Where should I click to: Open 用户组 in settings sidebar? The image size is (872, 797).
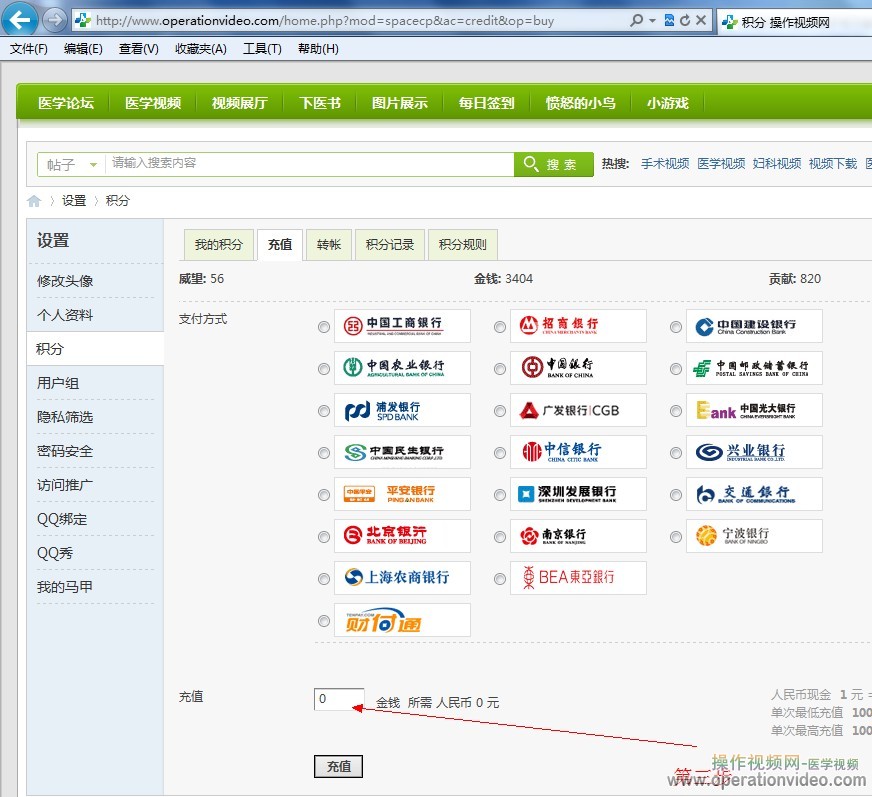58,383
